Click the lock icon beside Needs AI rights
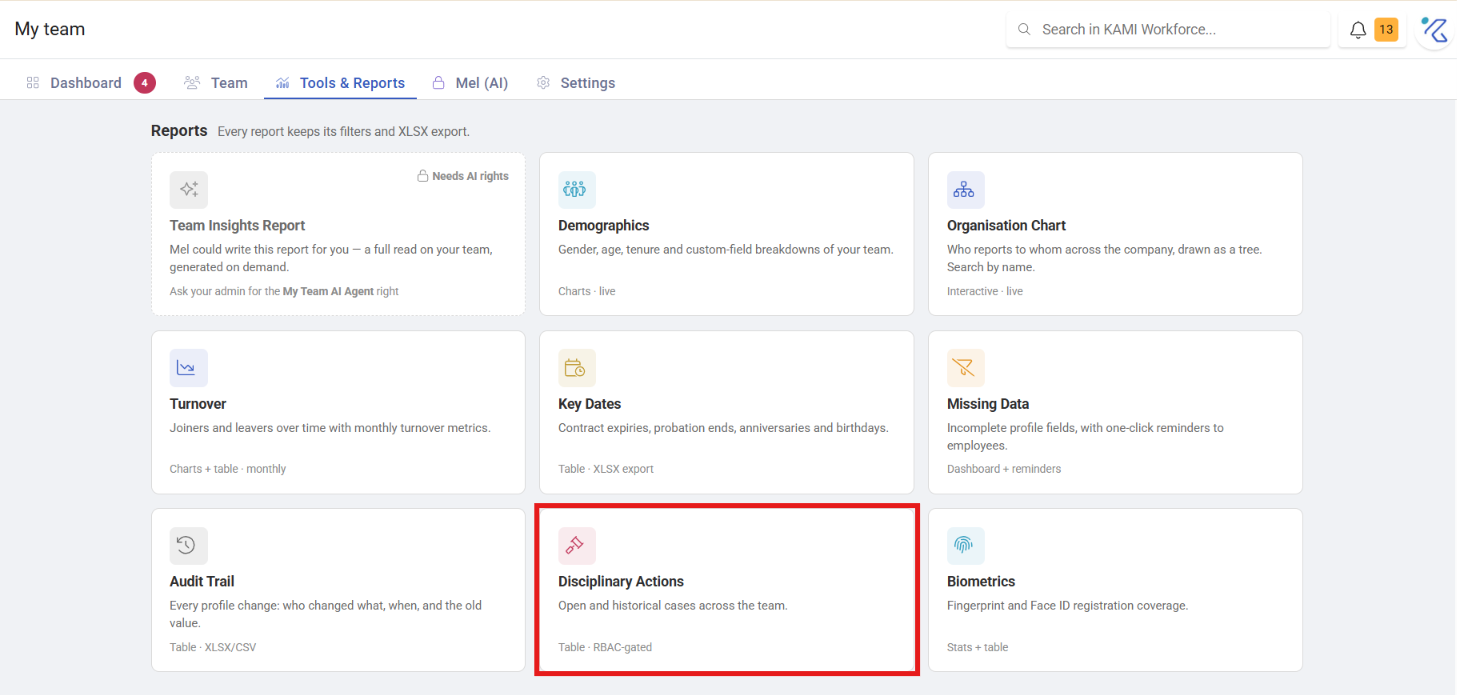Viewport: 1457px width, 695px height. (x=423, y=176)
